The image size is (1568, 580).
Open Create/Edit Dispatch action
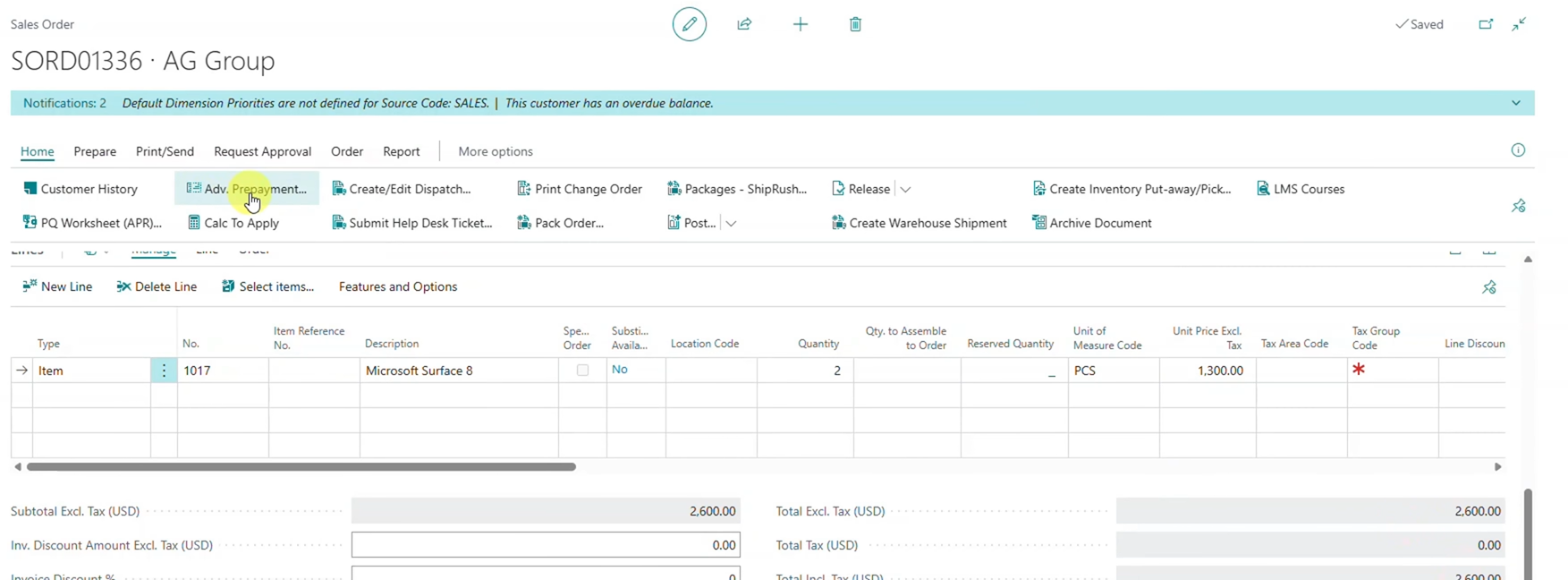click(401, 189)
